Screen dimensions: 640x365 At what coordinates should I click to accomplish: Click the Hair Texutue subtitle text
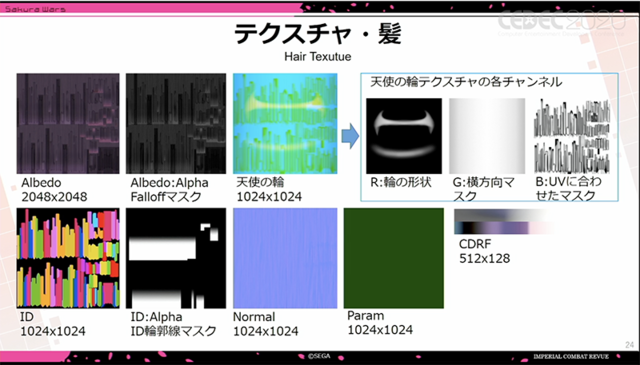(318, 56)
